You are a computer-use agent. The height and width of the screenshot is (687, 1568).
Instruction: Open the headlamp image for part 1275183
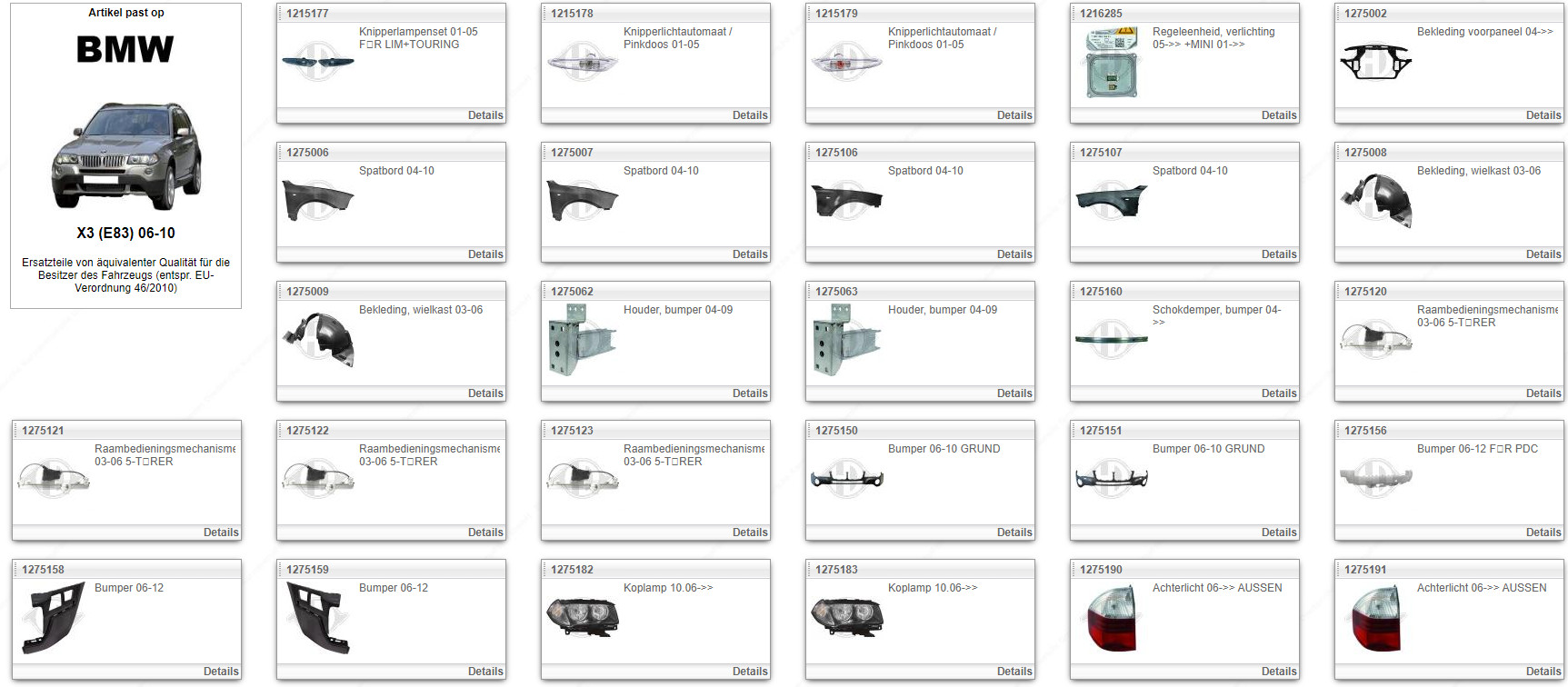tap(846, 618)
